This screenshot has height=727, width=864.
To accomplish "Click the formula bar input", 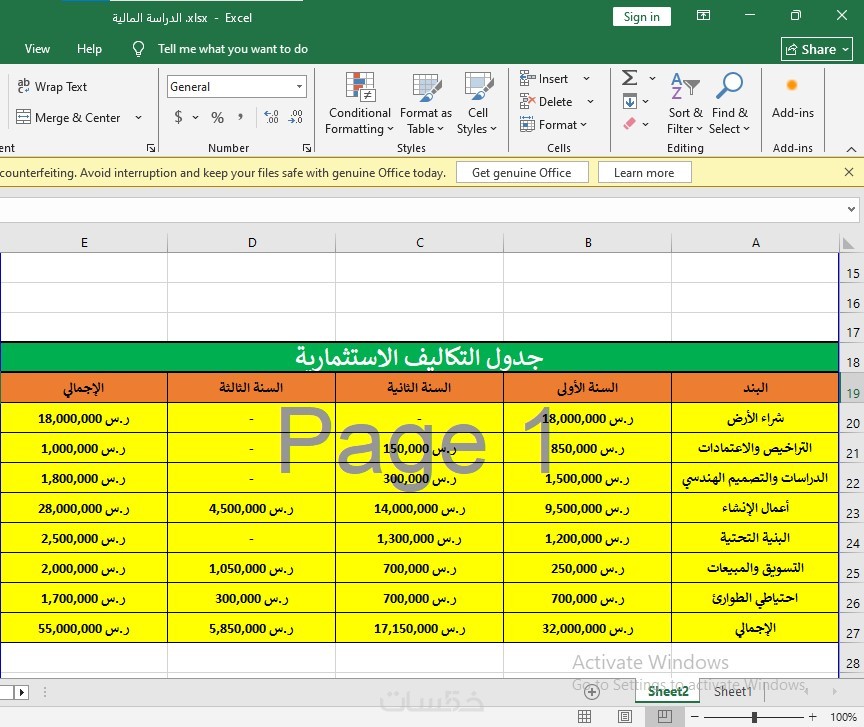I will [422, 210].
